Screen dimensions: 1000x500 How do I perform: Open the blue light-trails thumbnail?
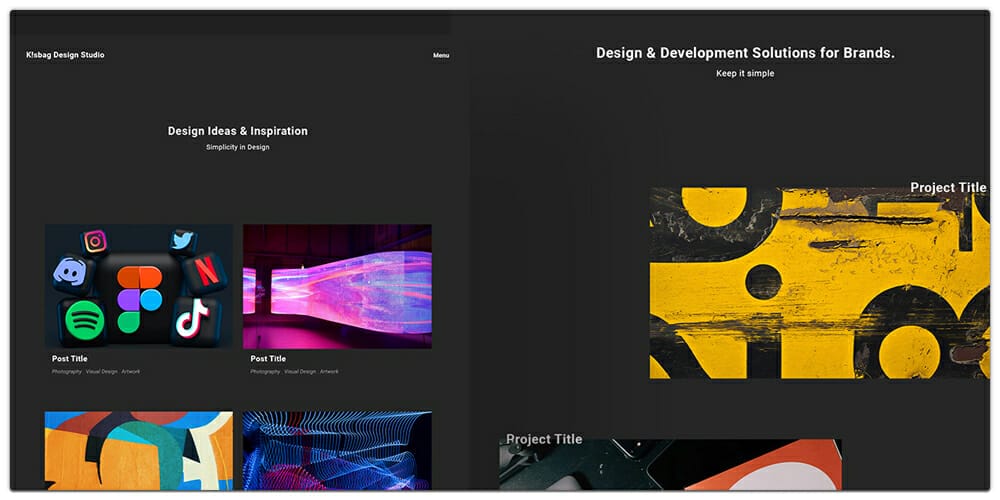tap(337, 449)
